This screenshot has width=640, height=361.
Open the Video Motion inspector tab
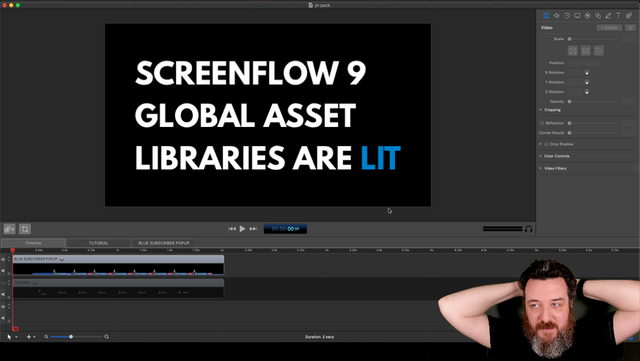coord(567,16)
